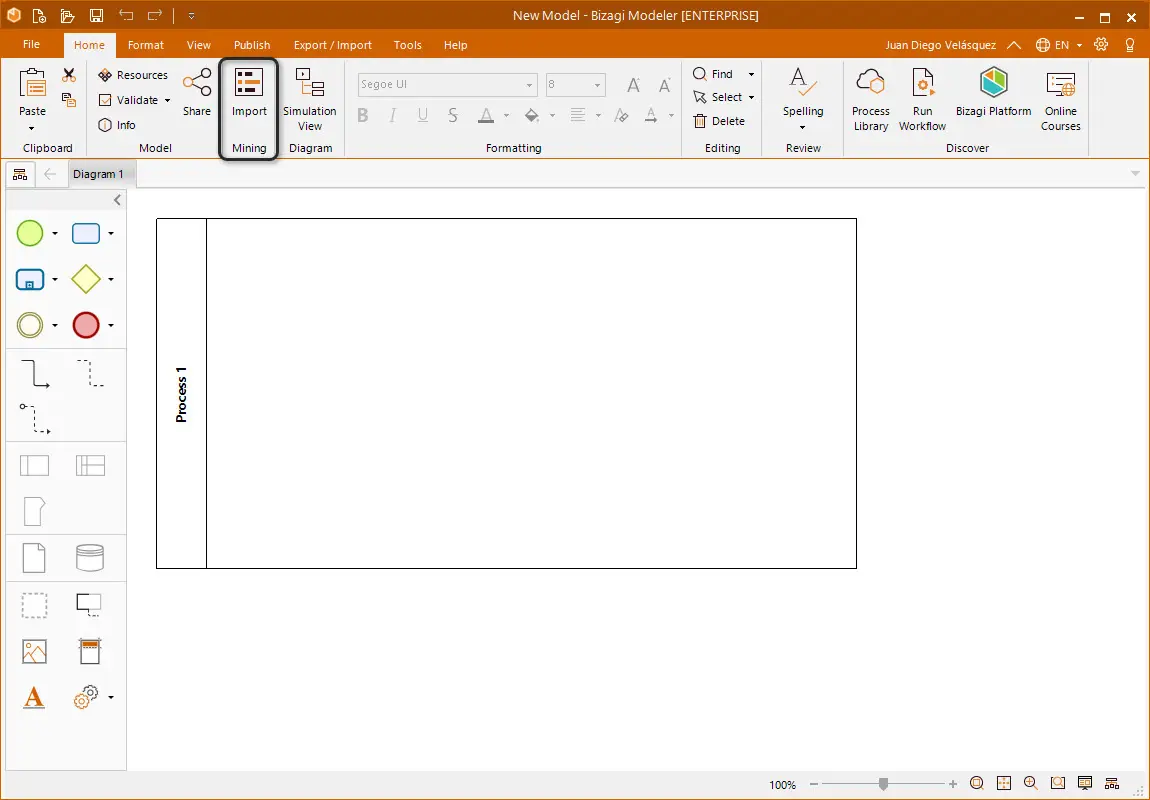Pick the dotted Association connector
1150x800 pixels.
90,373
